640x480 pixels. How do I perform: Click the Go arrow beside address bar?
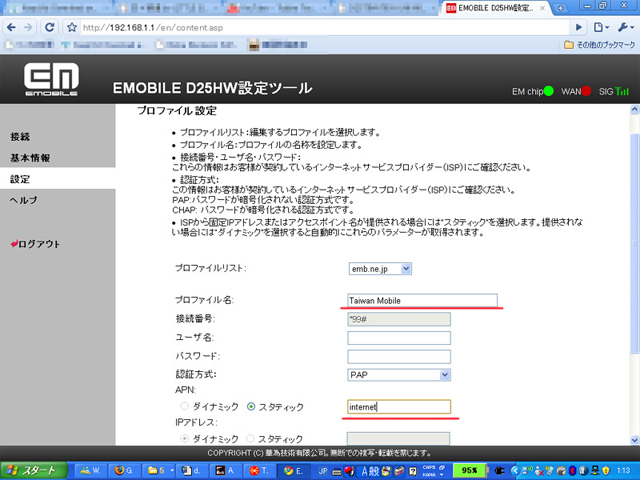pyautogui.click(x=578, y=27)
